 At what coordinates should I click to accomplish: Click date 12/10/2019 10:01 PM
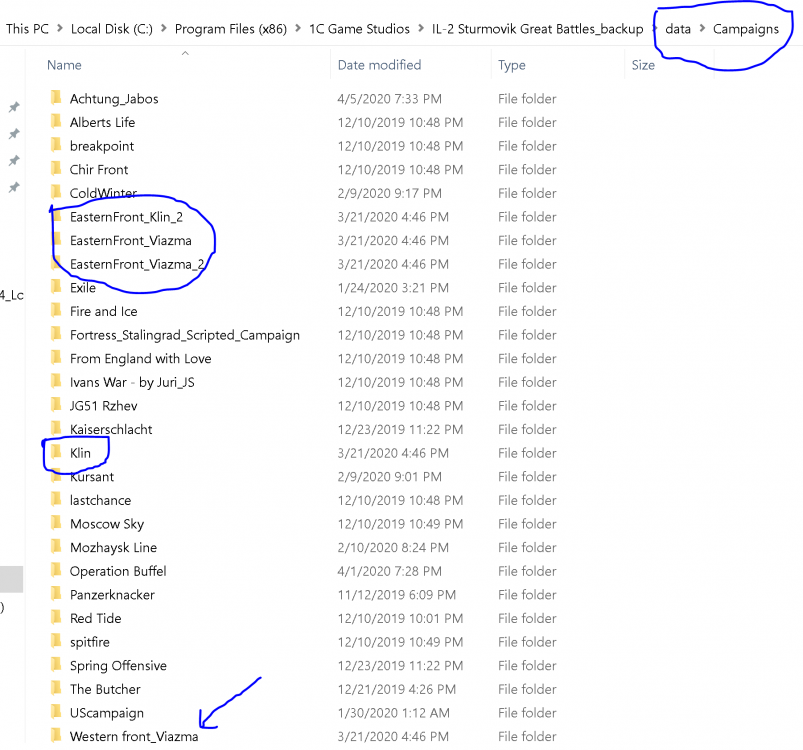click(x=400, y=618)
